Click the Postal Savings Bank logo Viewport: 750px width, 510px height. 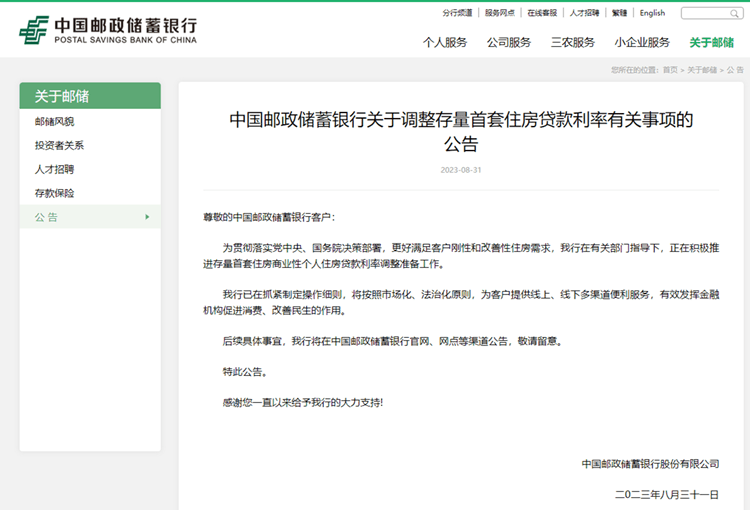pyautogui.click(x=108, y=29)
